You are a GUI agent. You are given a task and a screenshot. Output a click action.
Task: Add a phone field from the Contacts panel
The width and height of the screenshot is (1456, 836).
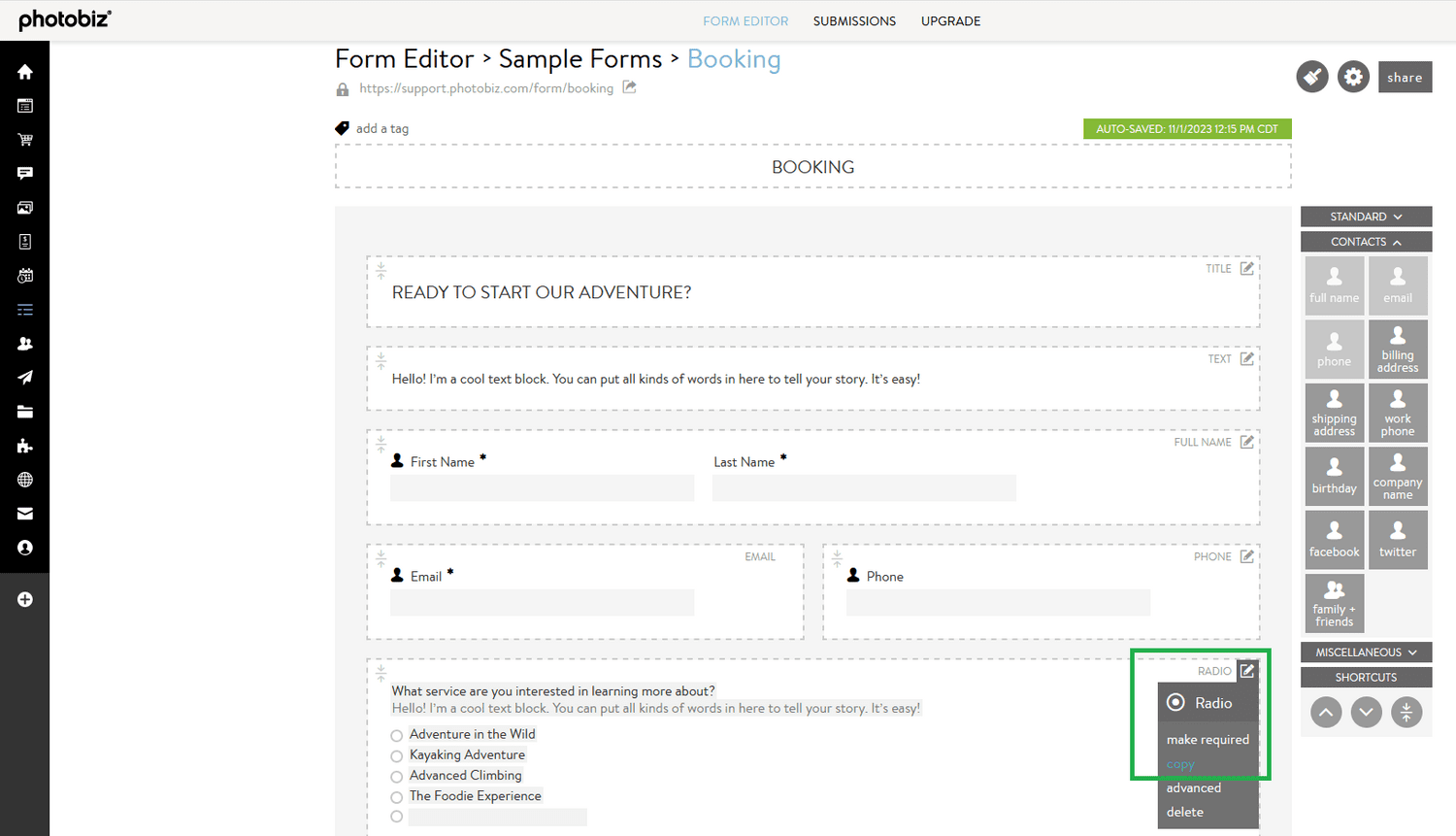point(1334,349)
